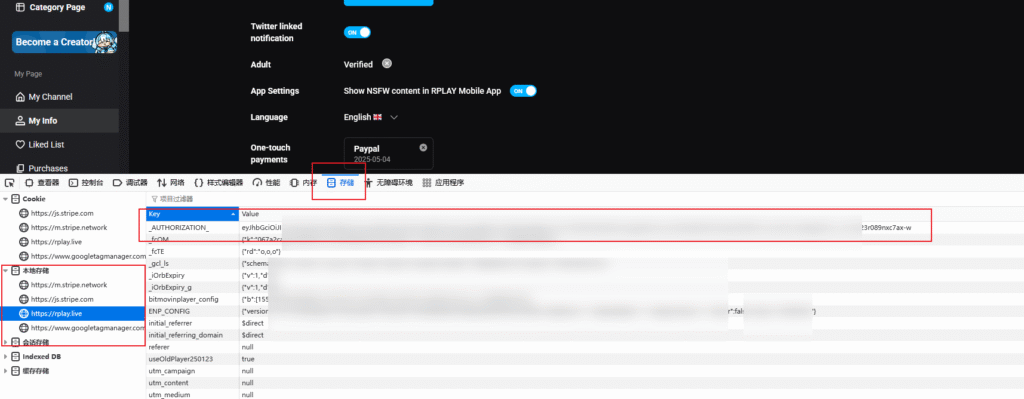Click the My Info person icon
The height and width of the screenshot is (399, 1024).
pos(20,121)
